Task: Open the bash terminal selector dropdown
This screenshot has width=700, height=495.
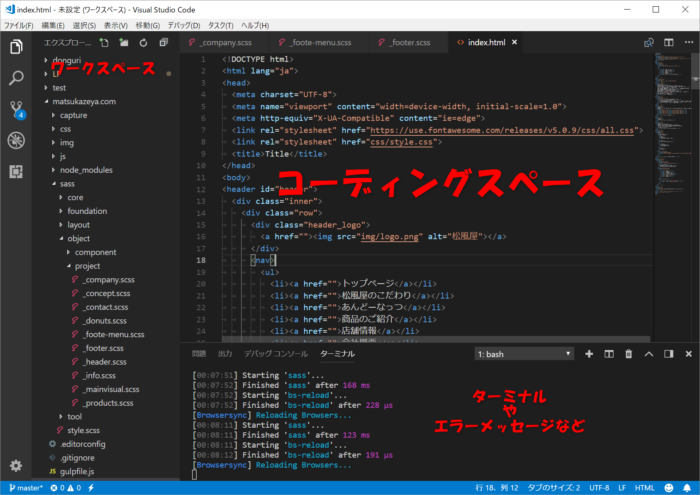Action: [x=524, y=354]
